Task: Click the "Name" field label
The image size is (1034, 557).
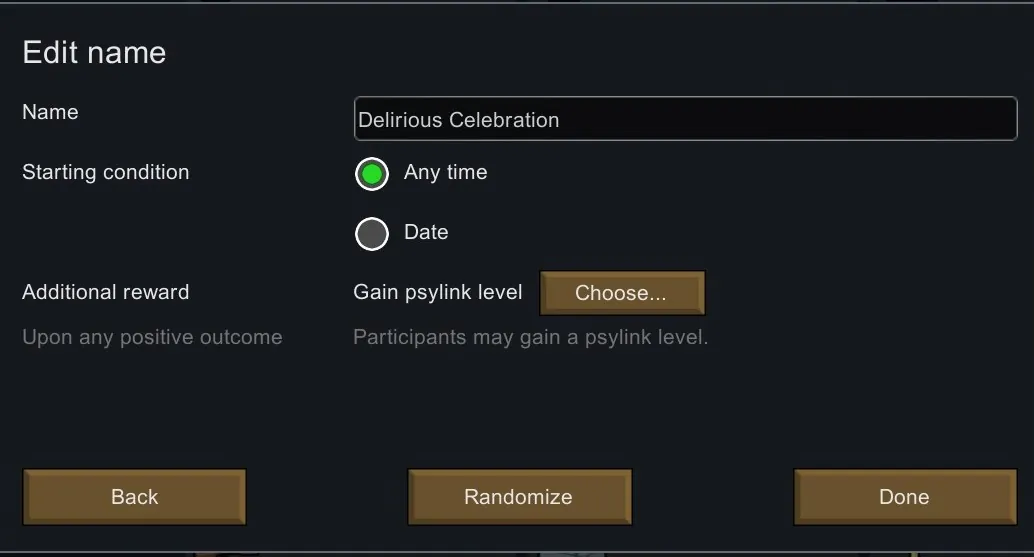Action: point(50,112)
